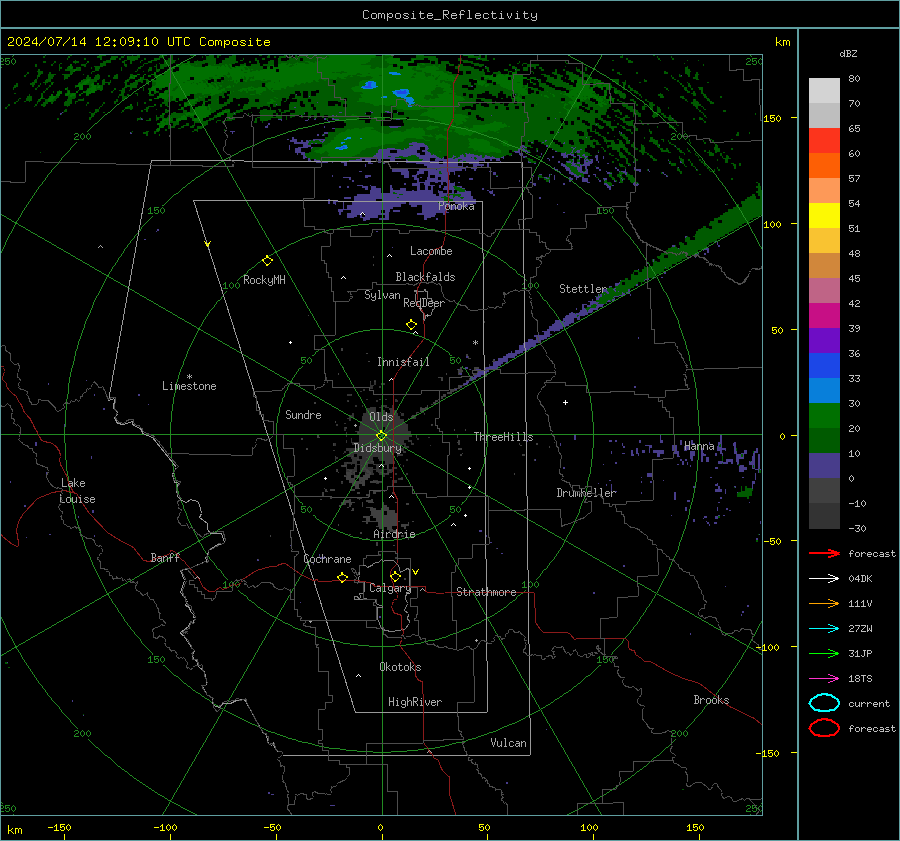Click the Drumheller label
900x841 pixels.
[586, 493]
